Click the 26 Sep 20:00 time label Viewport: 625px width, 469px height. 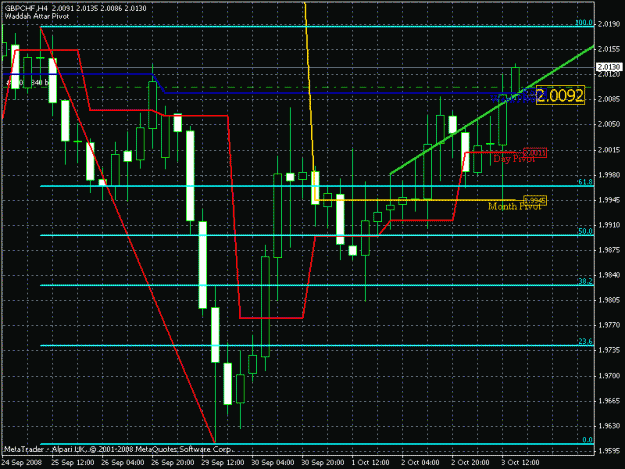tap(173, 463)
